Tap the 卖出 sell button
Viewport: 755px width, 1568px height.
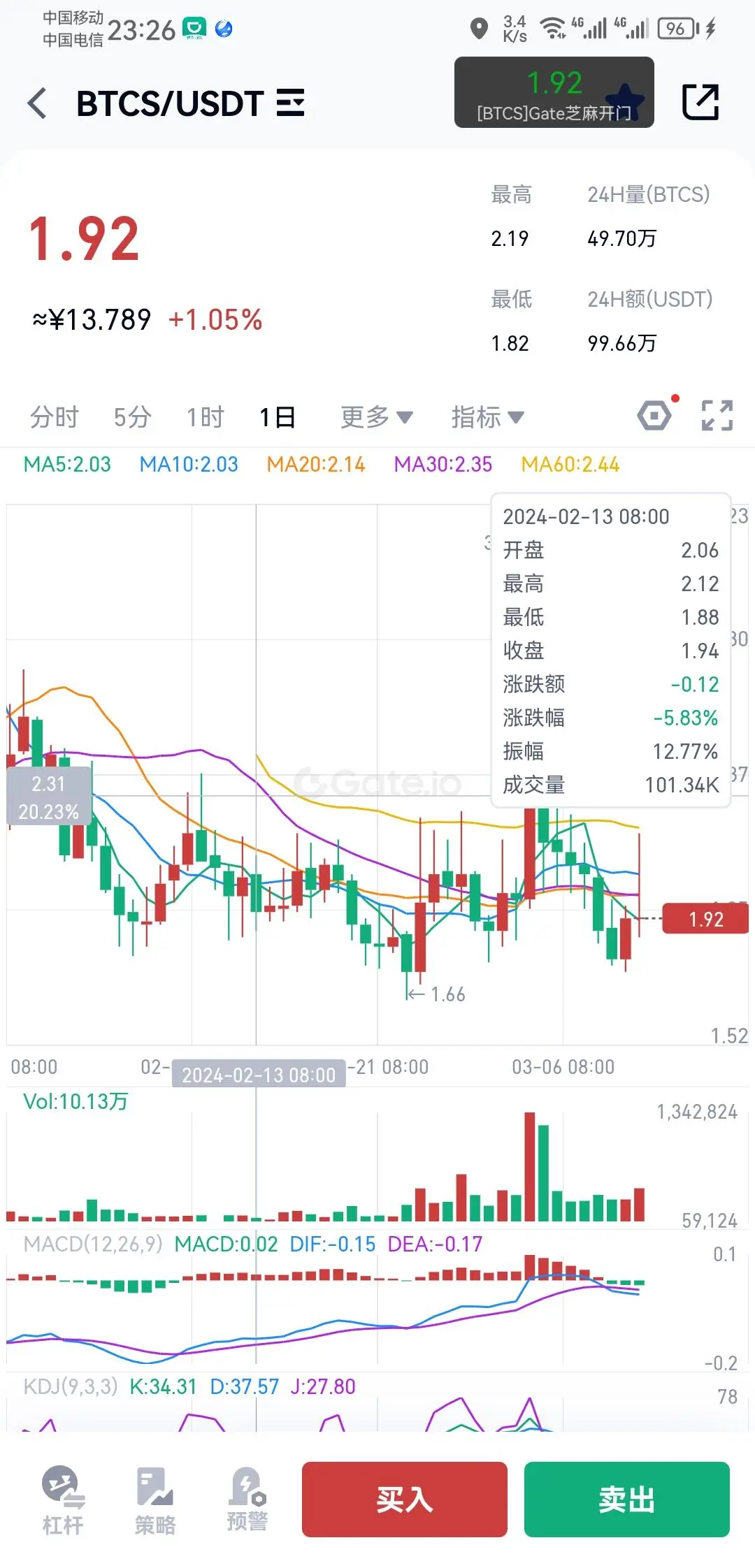click(x=627, y=1500)
